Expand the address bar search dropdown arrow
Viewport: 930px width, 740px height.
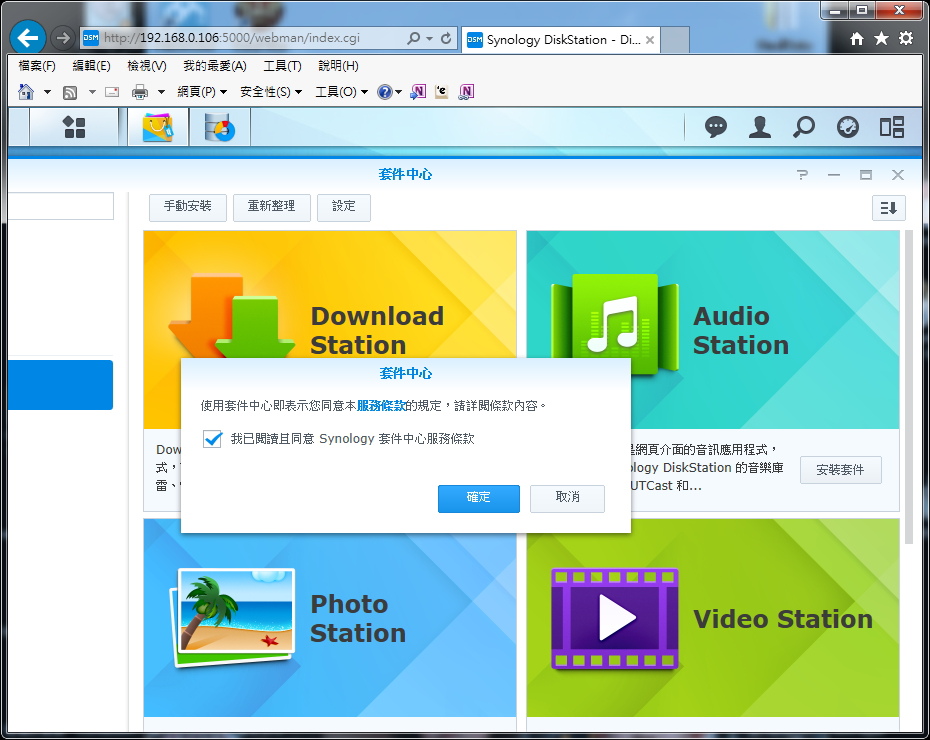(x=429, y=39)
